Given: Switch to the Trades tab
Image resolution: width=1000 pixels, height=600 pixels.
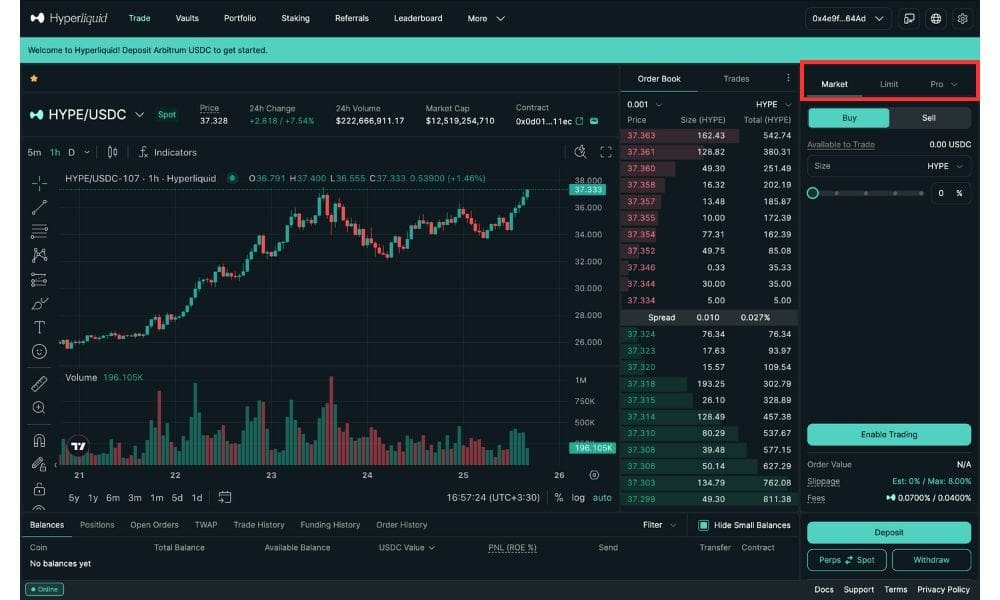Looking at the screenshot, I should click(x=736, y=78).
